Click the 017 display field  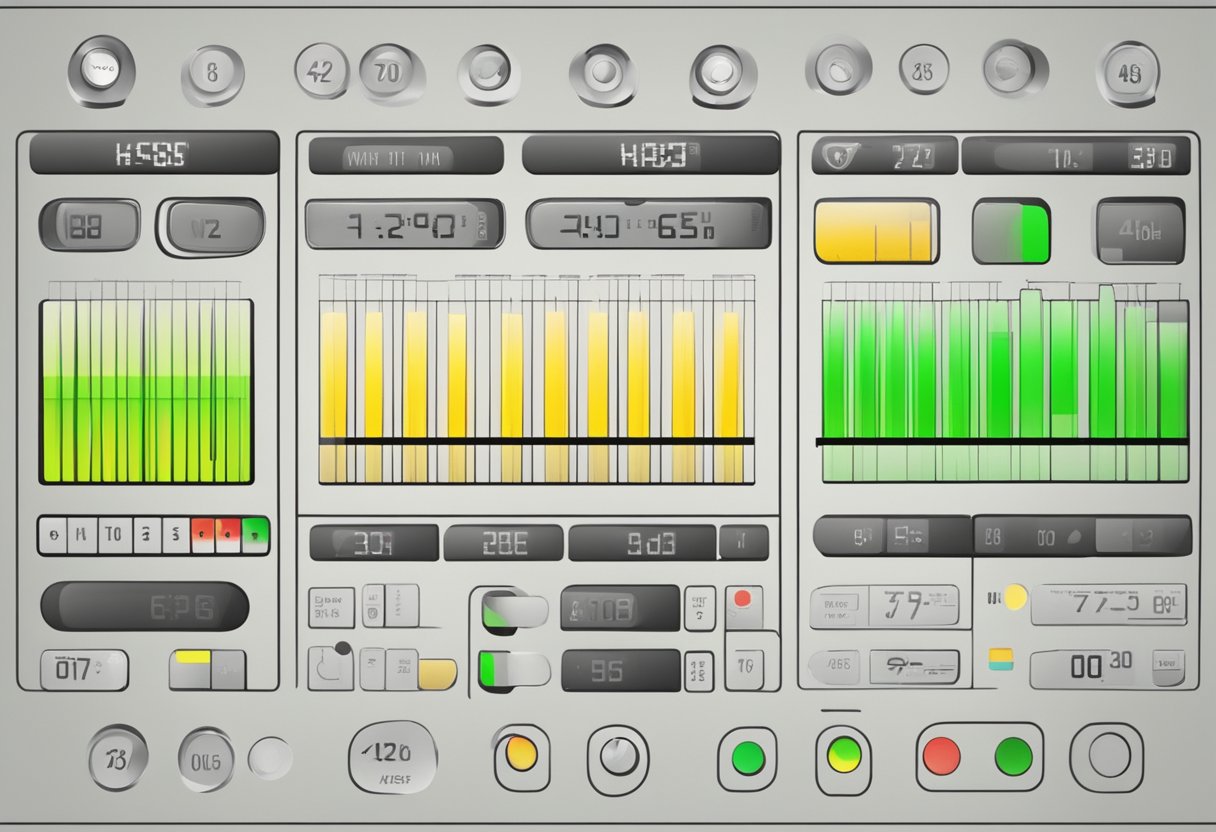(x=84, y=669)
